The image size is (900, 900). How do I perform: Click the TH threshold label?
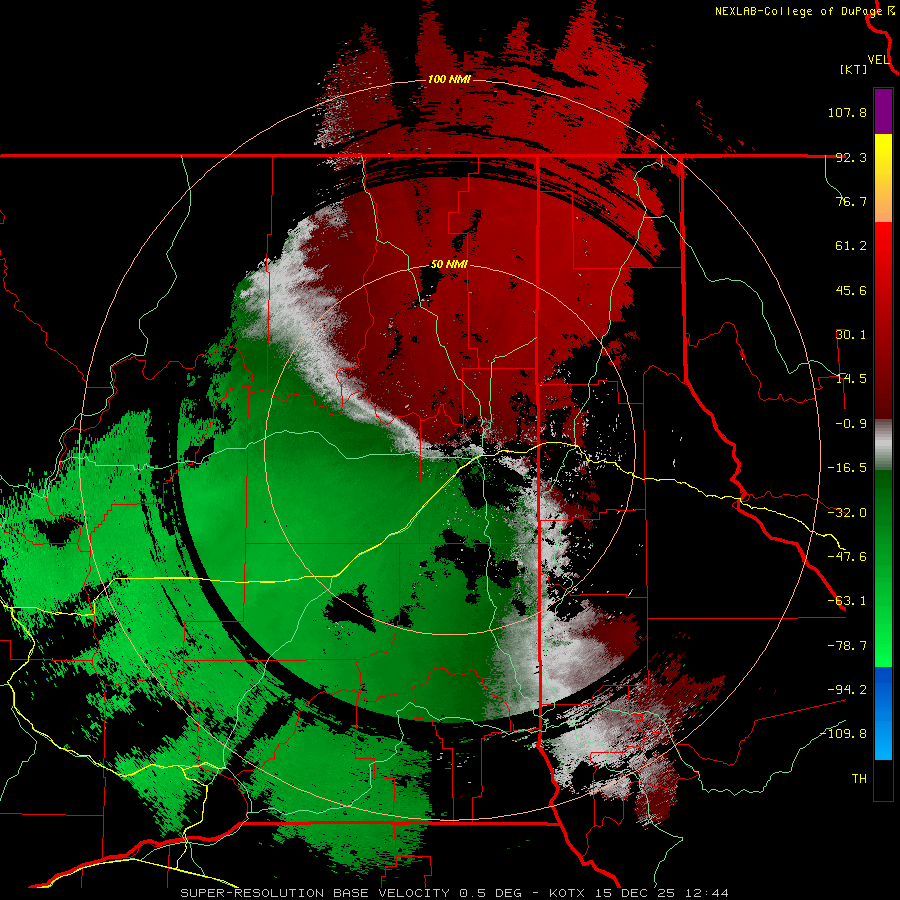[x=859, y=779]
